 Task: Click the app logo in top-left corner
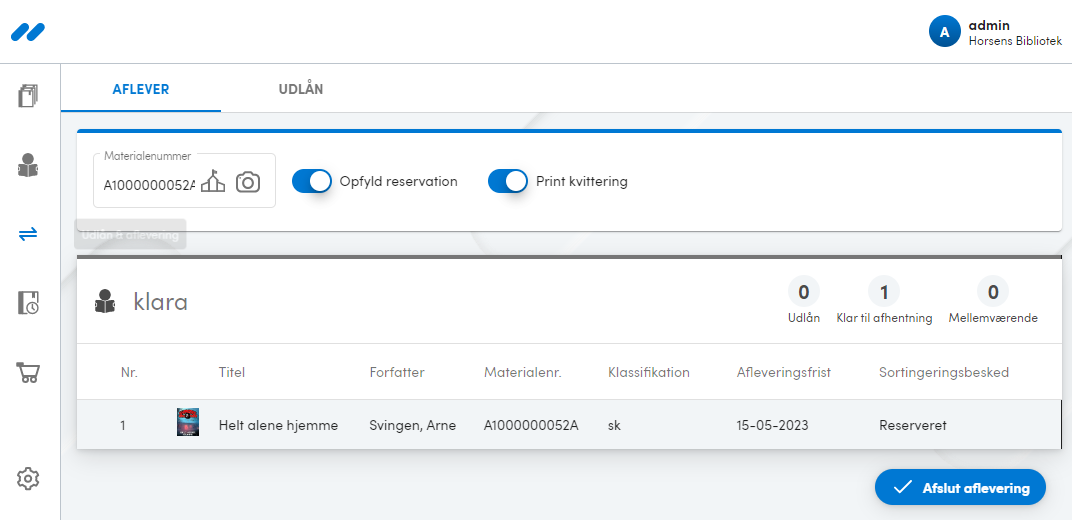[28, 32]
